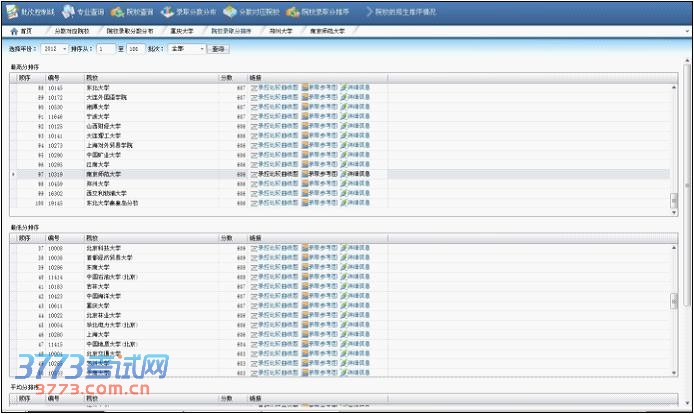Click the 院校查询 toolbar icon
Image resolution: width=694 pixels, height=414 pixels.
click(x=132, y=12)
